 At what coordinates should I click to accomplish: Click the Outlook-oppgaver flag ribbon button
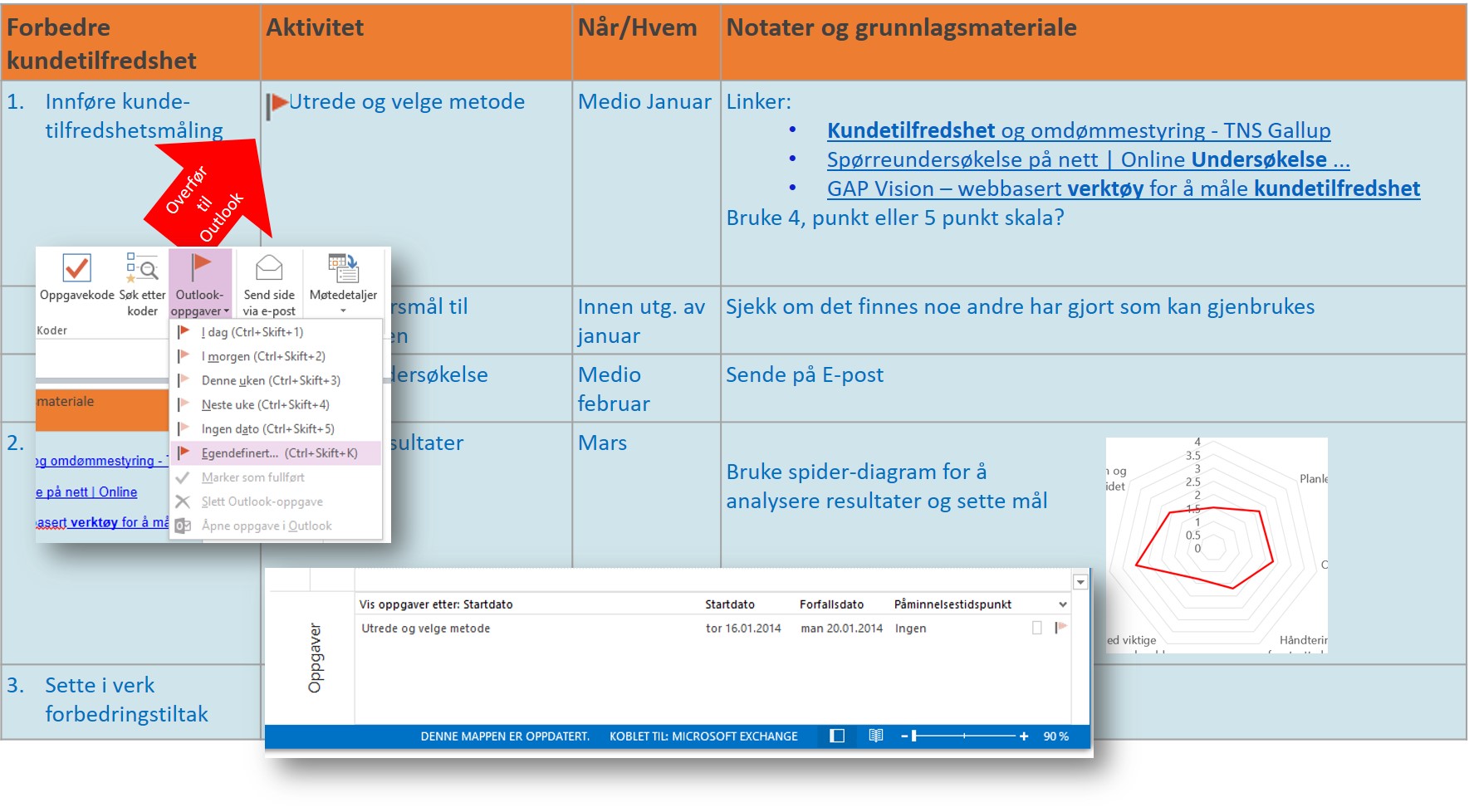coord(201,284)
